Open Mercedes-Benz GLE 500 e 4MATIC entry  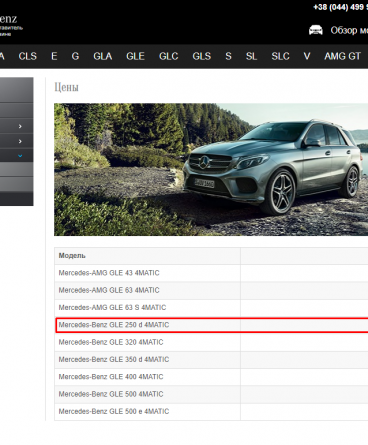pos(211,412)
